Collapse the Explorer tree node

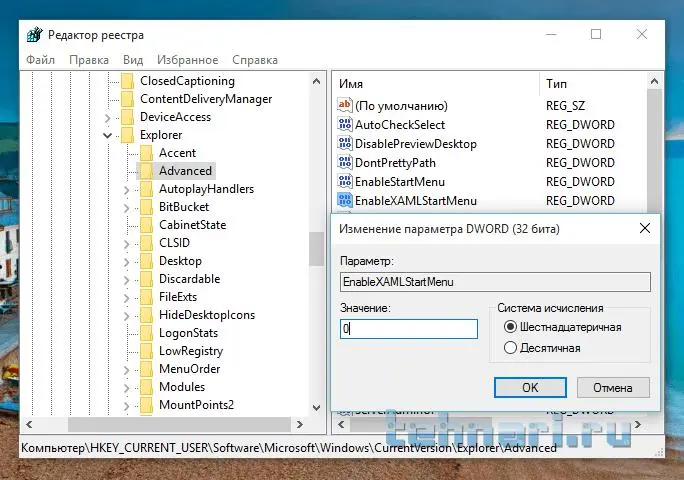pyautogui.click(x=107, y=135)
